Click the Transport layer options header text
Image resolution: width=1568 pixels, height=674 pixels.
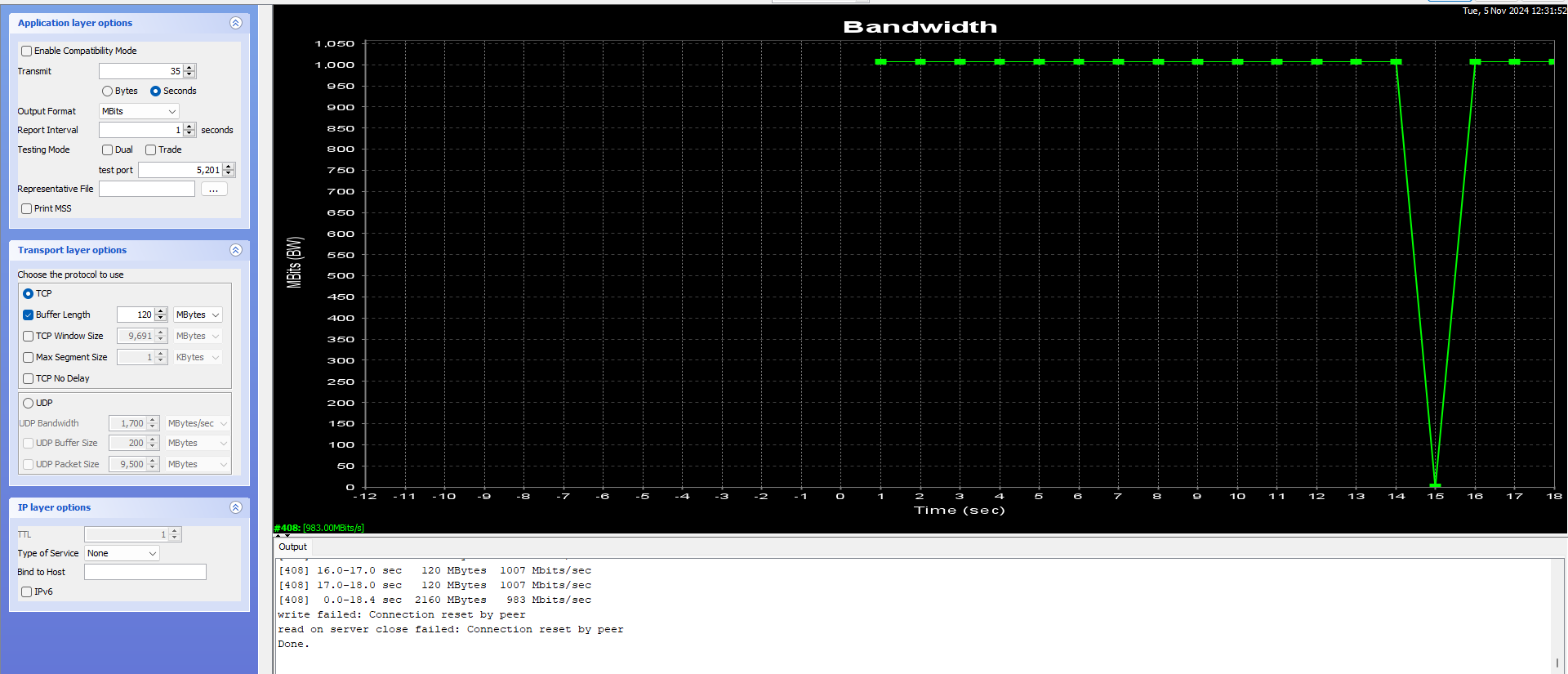point(72,250)
